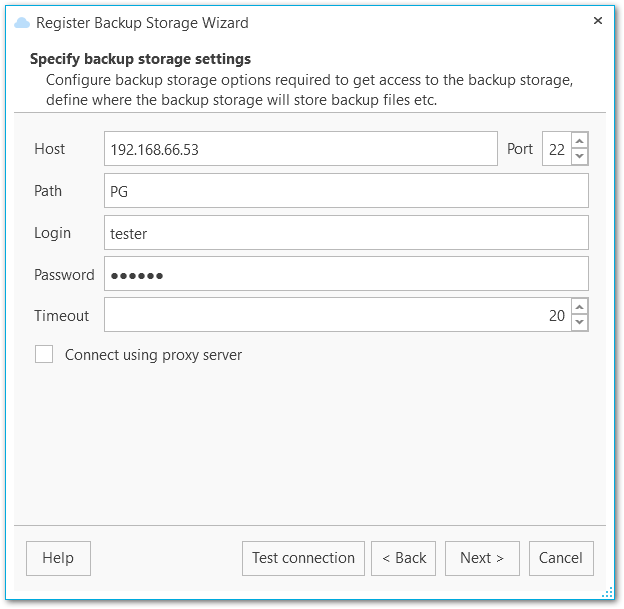
Task: Decrease the Port value with down arrow
Action: click(580, 156)
